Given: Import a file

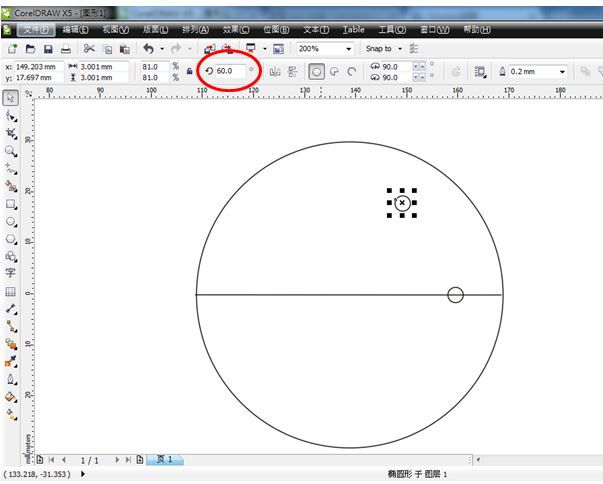Looking at the screenshot, I should 210,49.
